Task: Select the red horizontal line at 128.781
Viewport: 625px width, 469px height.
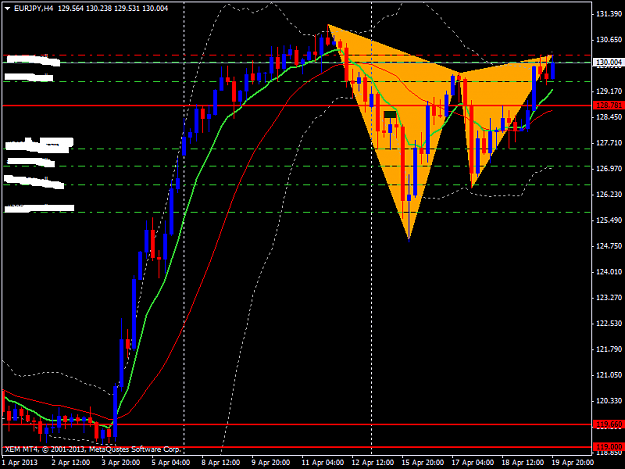Action: [x=297, y=106]
